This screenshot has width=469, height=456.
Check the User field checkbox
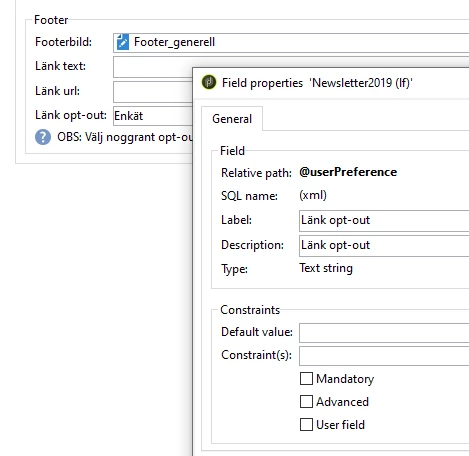[306, 425]
